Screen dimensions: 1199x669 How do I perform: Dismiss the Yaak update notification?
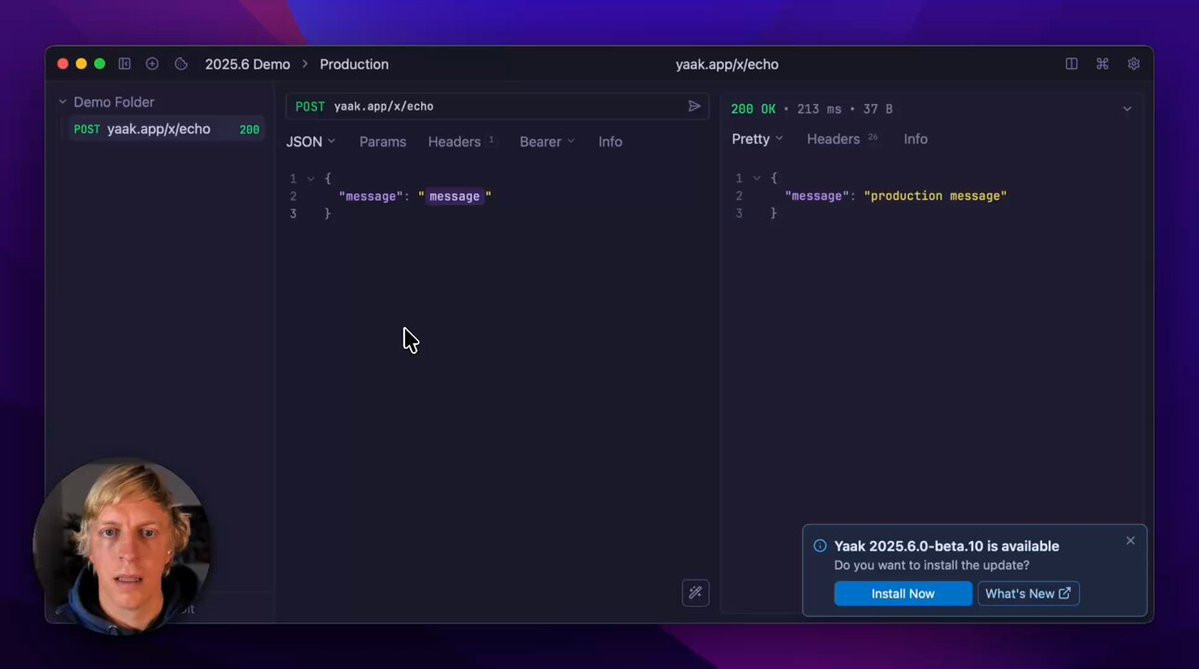[x=1130, y=541]
